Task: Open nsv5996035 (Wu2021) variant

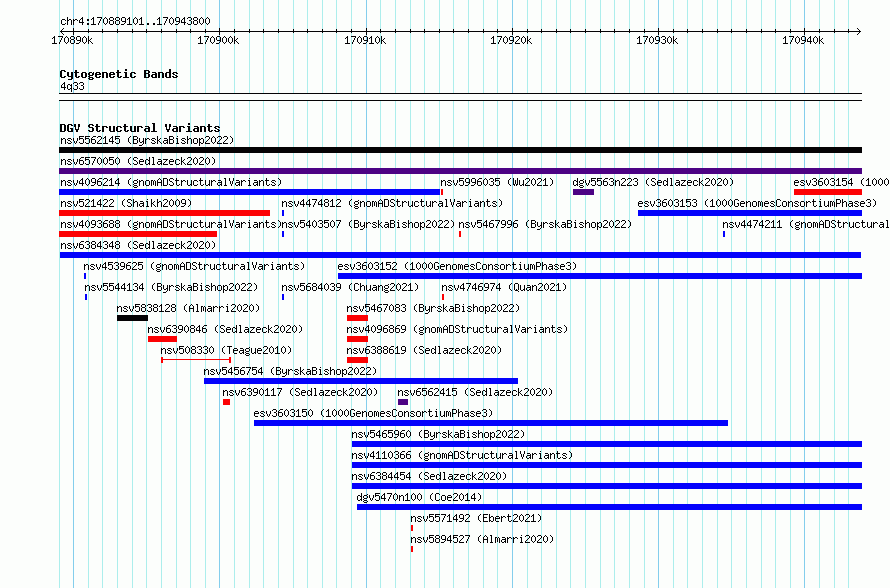Action: coord(497,182)
